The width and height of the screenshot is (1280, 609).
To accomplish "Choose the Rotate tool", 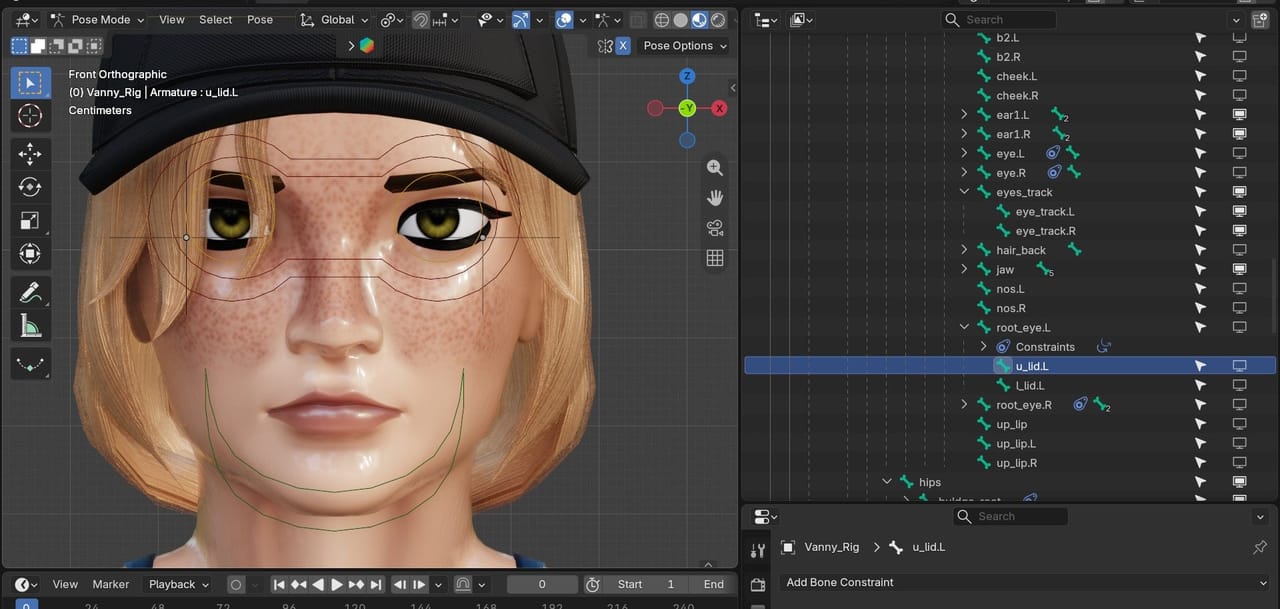I will [x=30, y=187].
